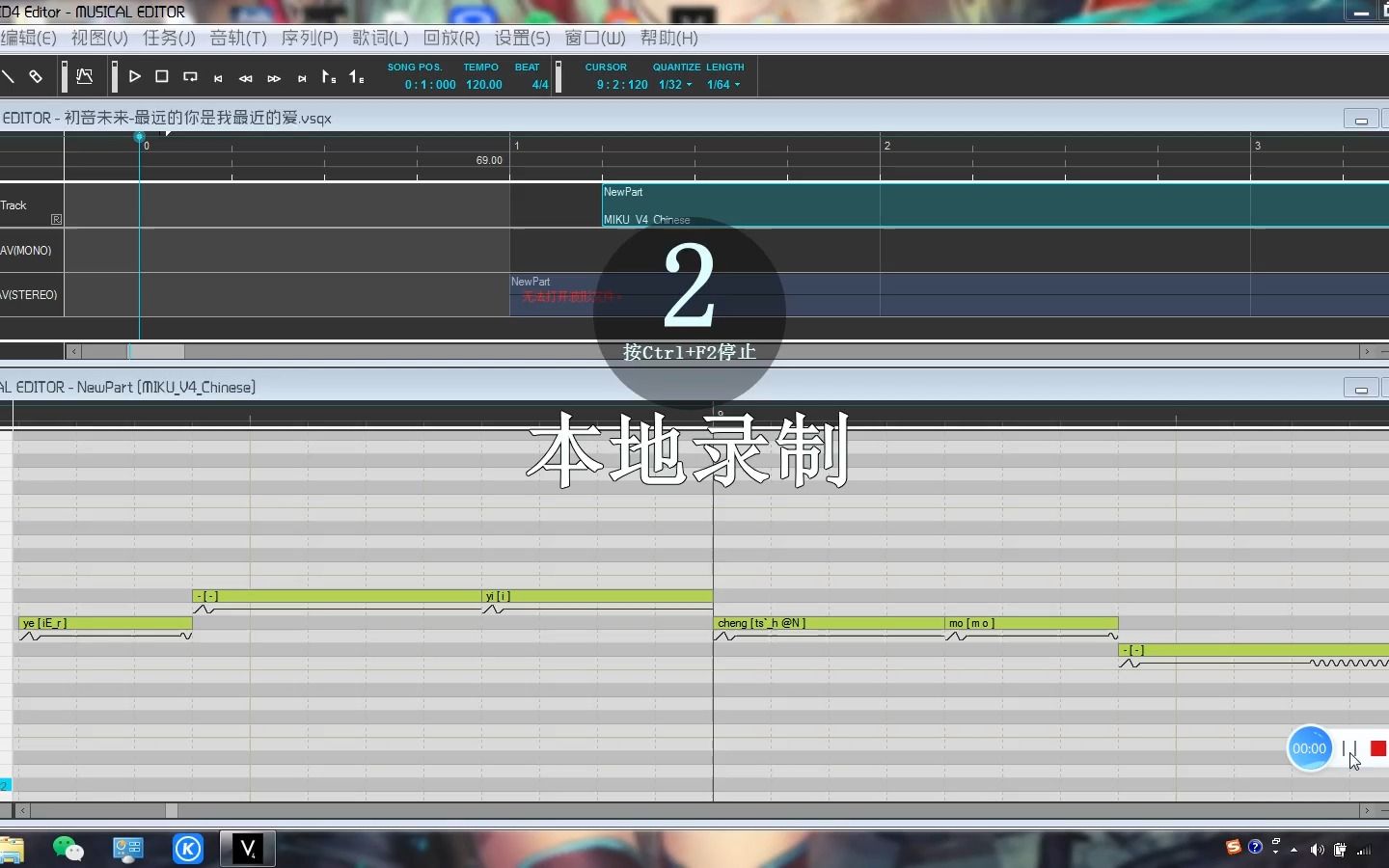Set the end marker flag
Image resolution: width=1389 pixels, height=868 pixels.
click(357, 76)
